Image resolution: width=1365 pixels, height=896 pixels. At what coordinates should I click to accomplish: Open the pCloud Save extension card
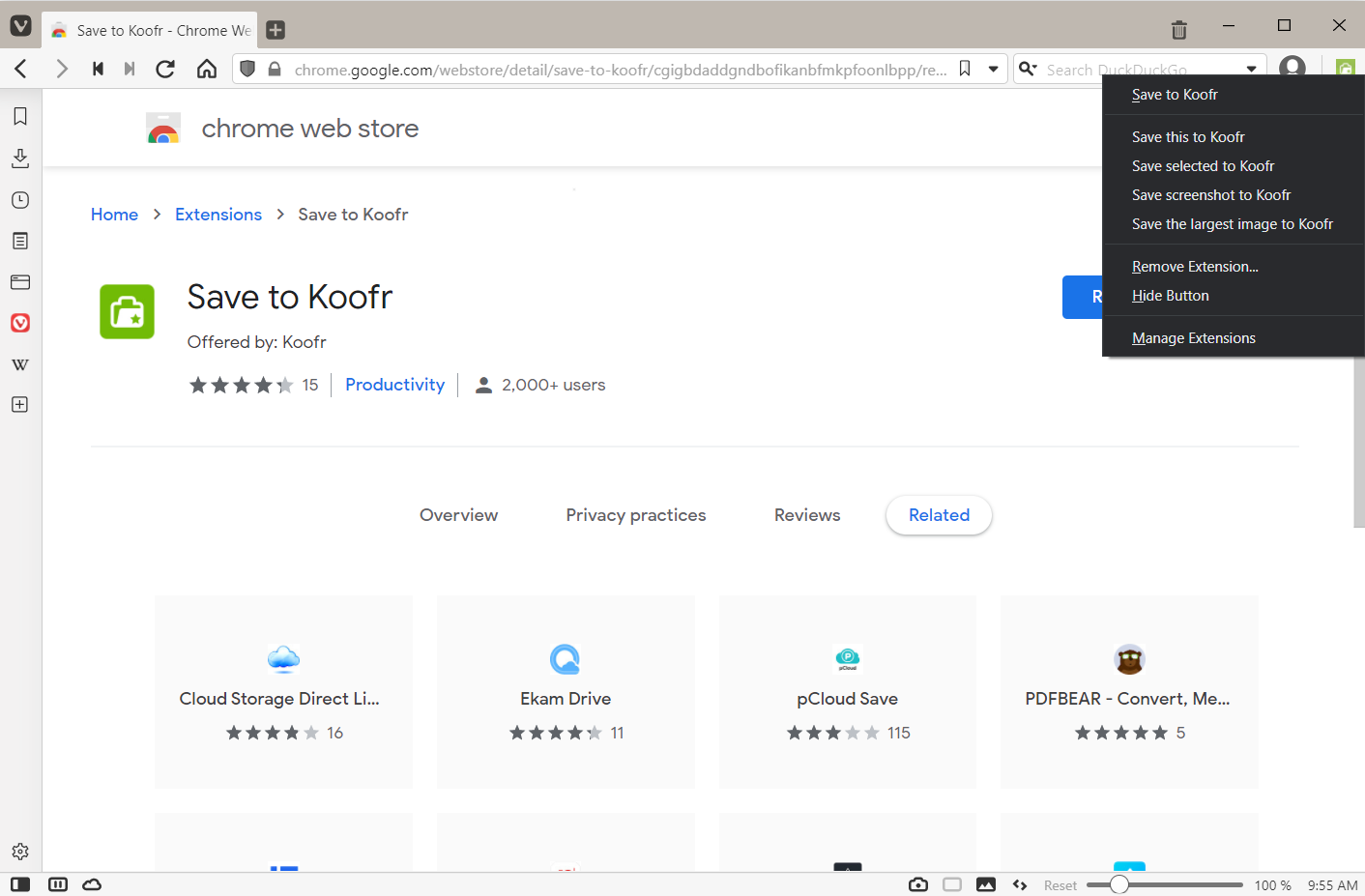coord(848,692)
